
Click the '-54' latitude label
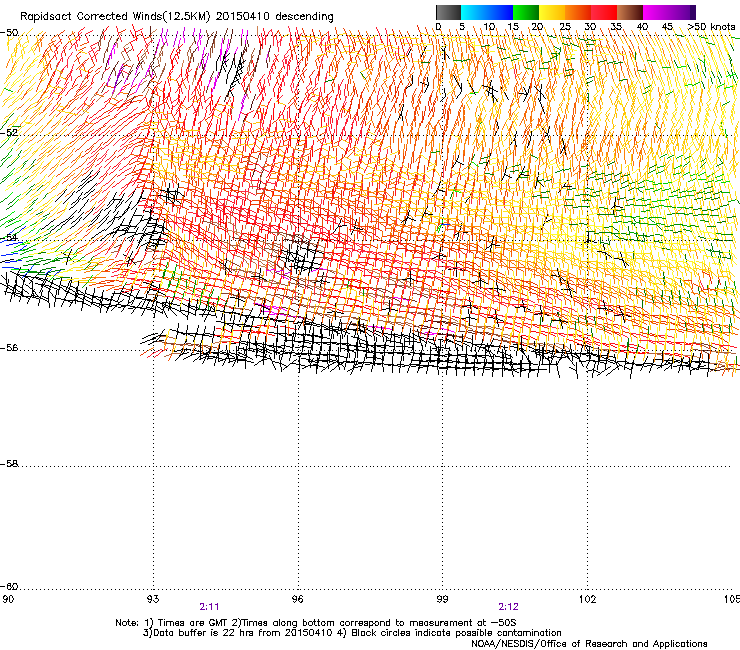[x=9, y=238]
